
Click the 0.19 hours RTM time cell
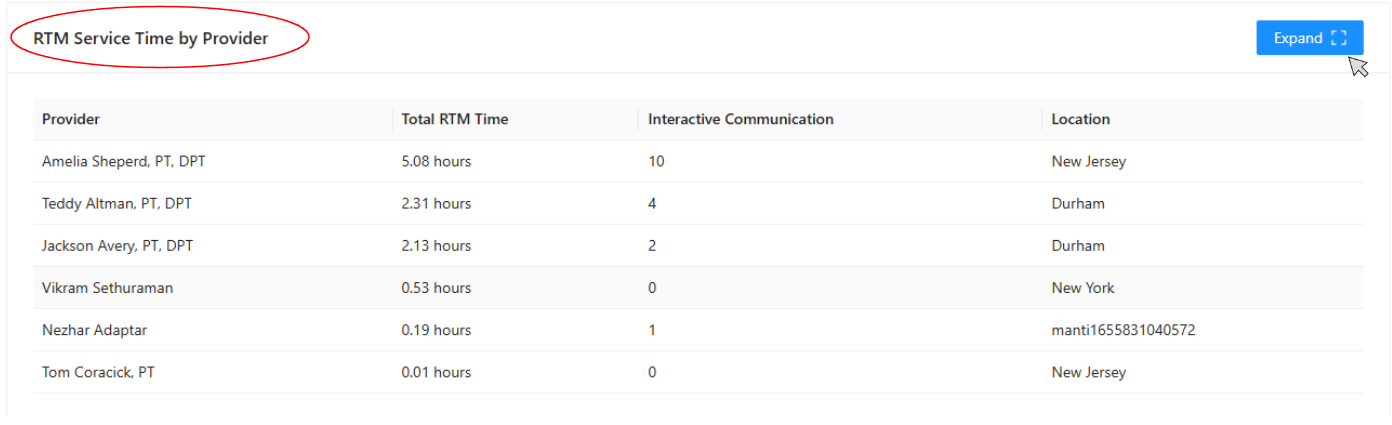pos(436,330)
